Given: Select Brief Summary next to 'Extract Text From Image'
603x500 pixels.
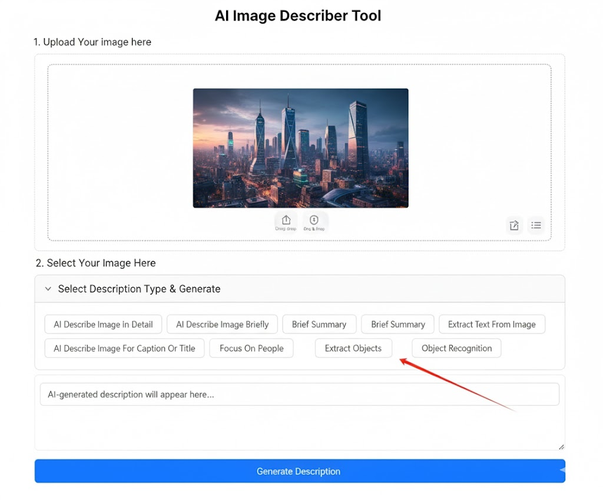Looking at the screenshot, I should point(398,324).
